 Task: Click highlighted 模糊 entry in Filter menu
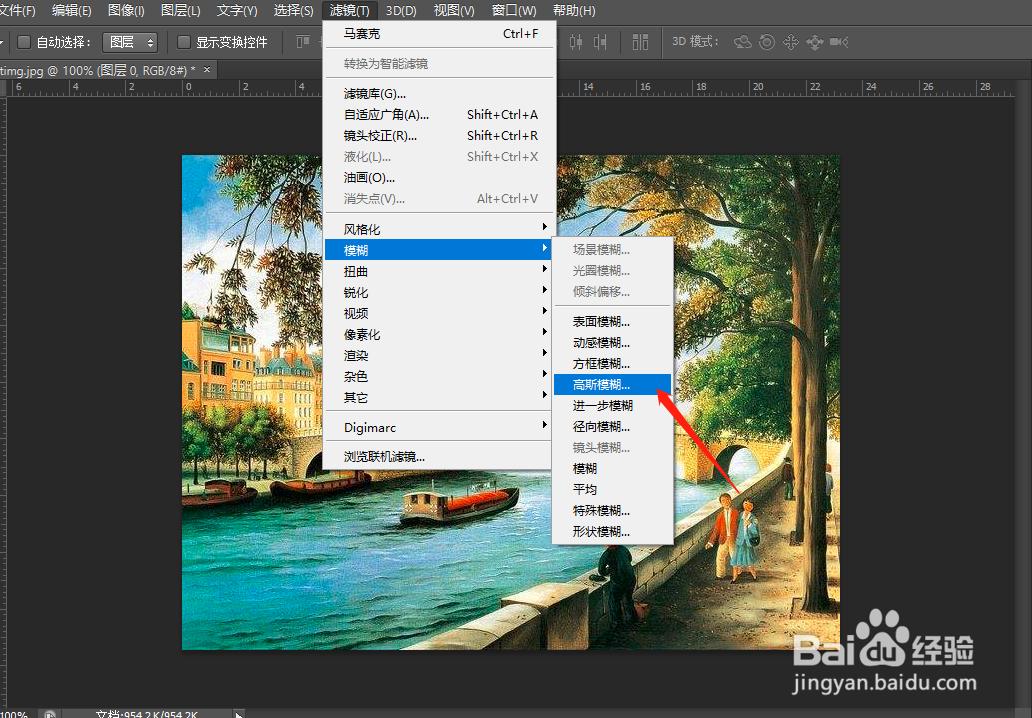pyautogui.click(x=439, y=250)
